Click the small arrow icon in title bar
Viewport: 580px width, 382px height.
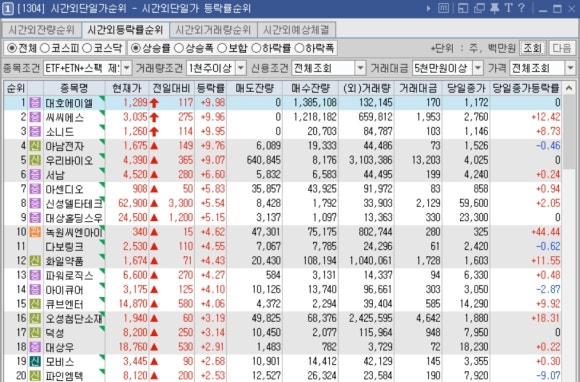[428, 8]
